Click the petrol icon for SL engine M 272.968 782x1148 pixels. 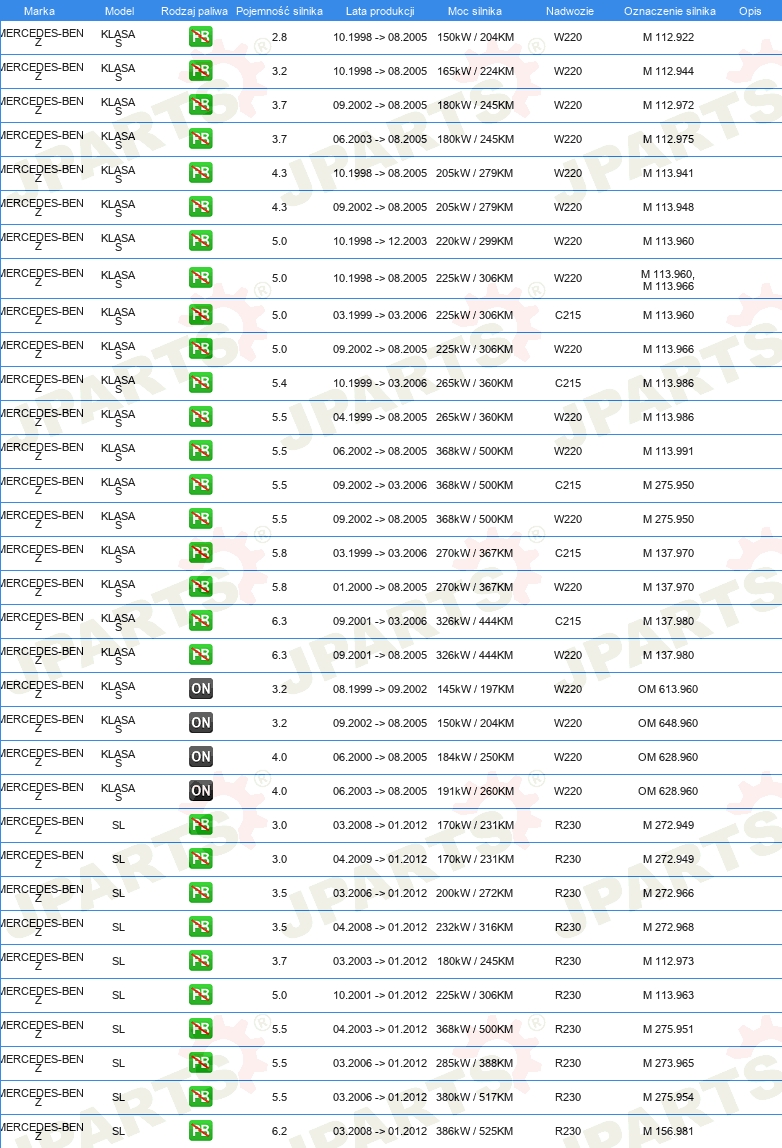(201, 927)
